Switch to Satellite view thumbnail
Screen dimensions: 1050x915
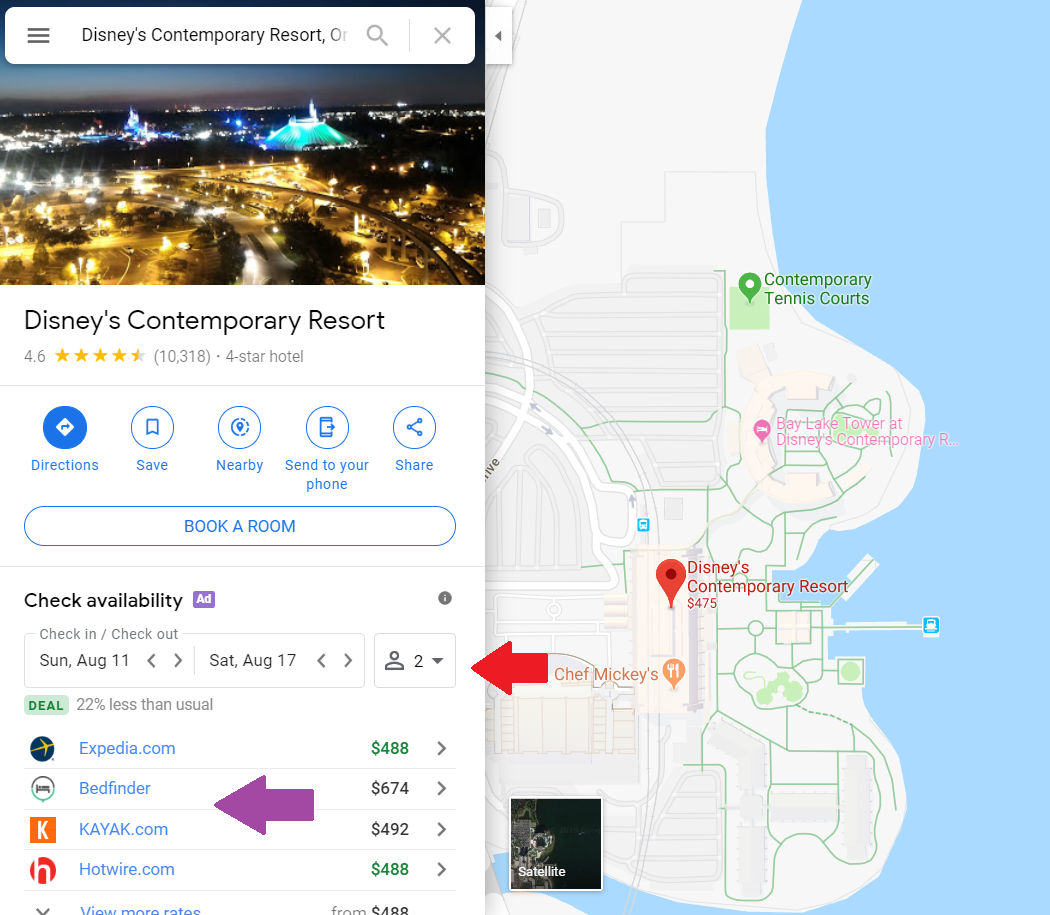coord(556,844)
